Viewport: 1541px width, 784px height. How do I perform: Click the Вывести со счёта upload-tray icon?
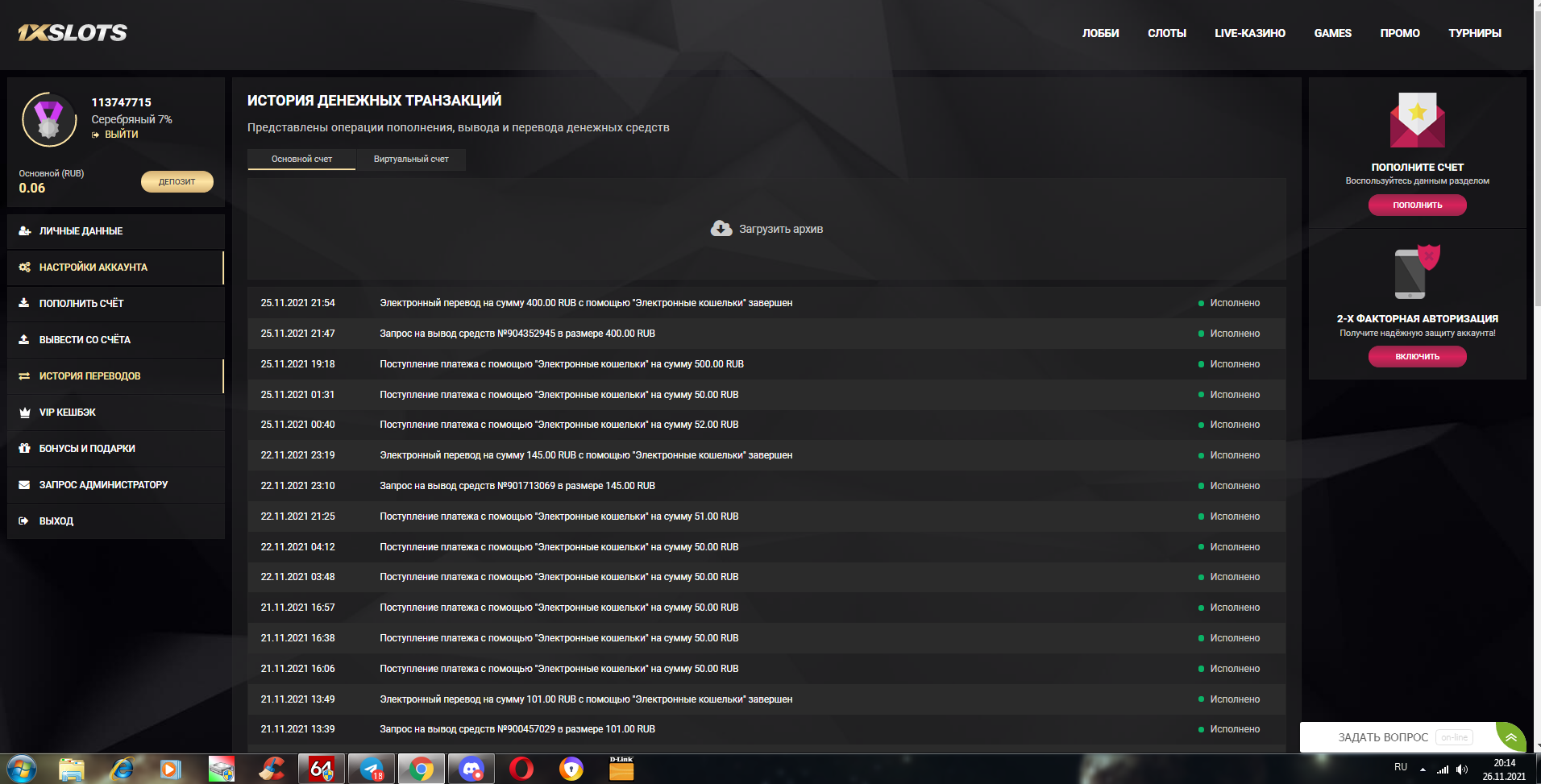point(24,340)
